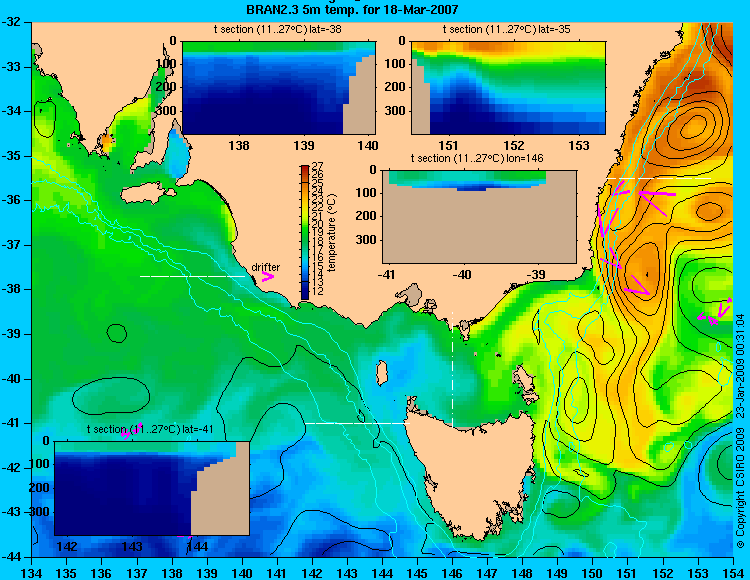
Task: Open the lat=-38 temperature section inset plot
Action: (279, 88)
